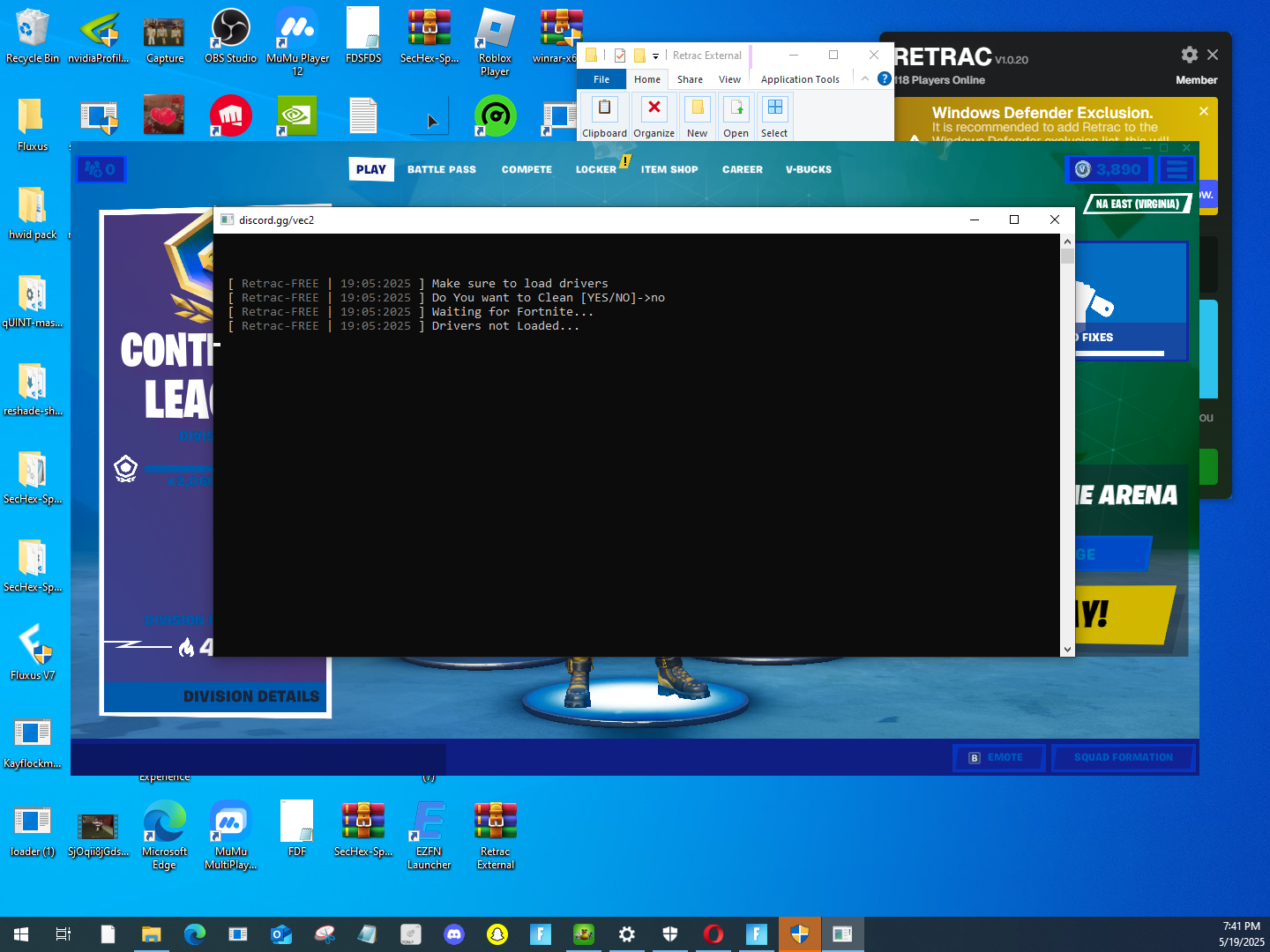Screen dimensions: 1270x952
Task: Open the CAREER tab in Fortnite
Action: click(x=743, y=169)
